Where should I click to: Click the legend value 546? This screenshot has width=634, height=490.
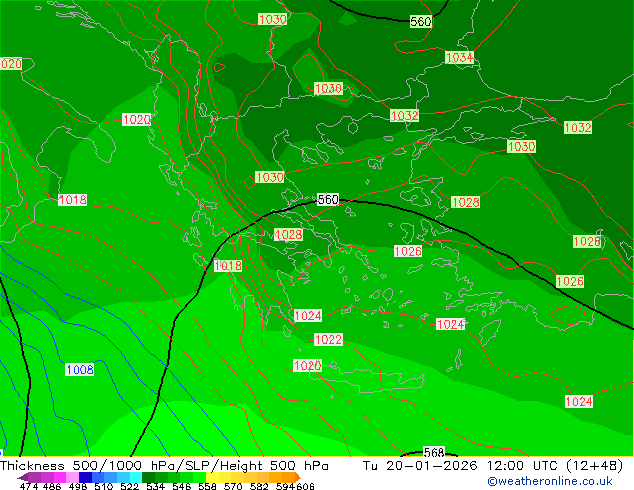click(182, 486)
